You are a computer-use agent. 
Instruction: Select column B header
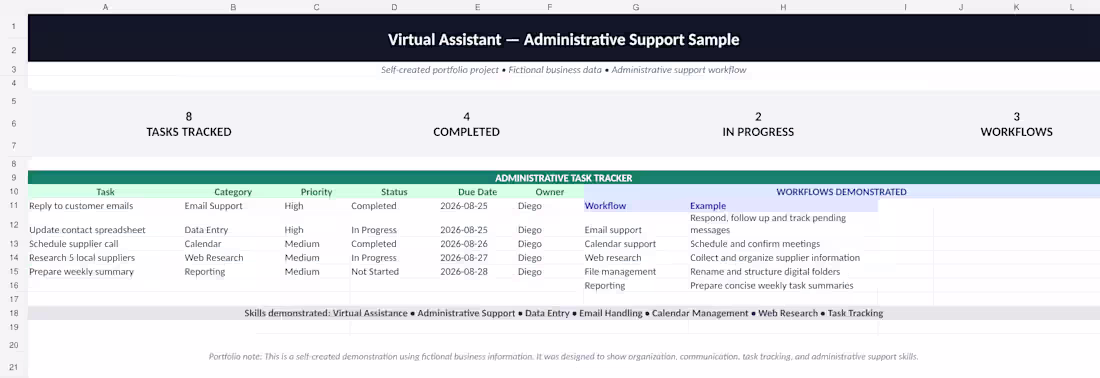[233, 7]
